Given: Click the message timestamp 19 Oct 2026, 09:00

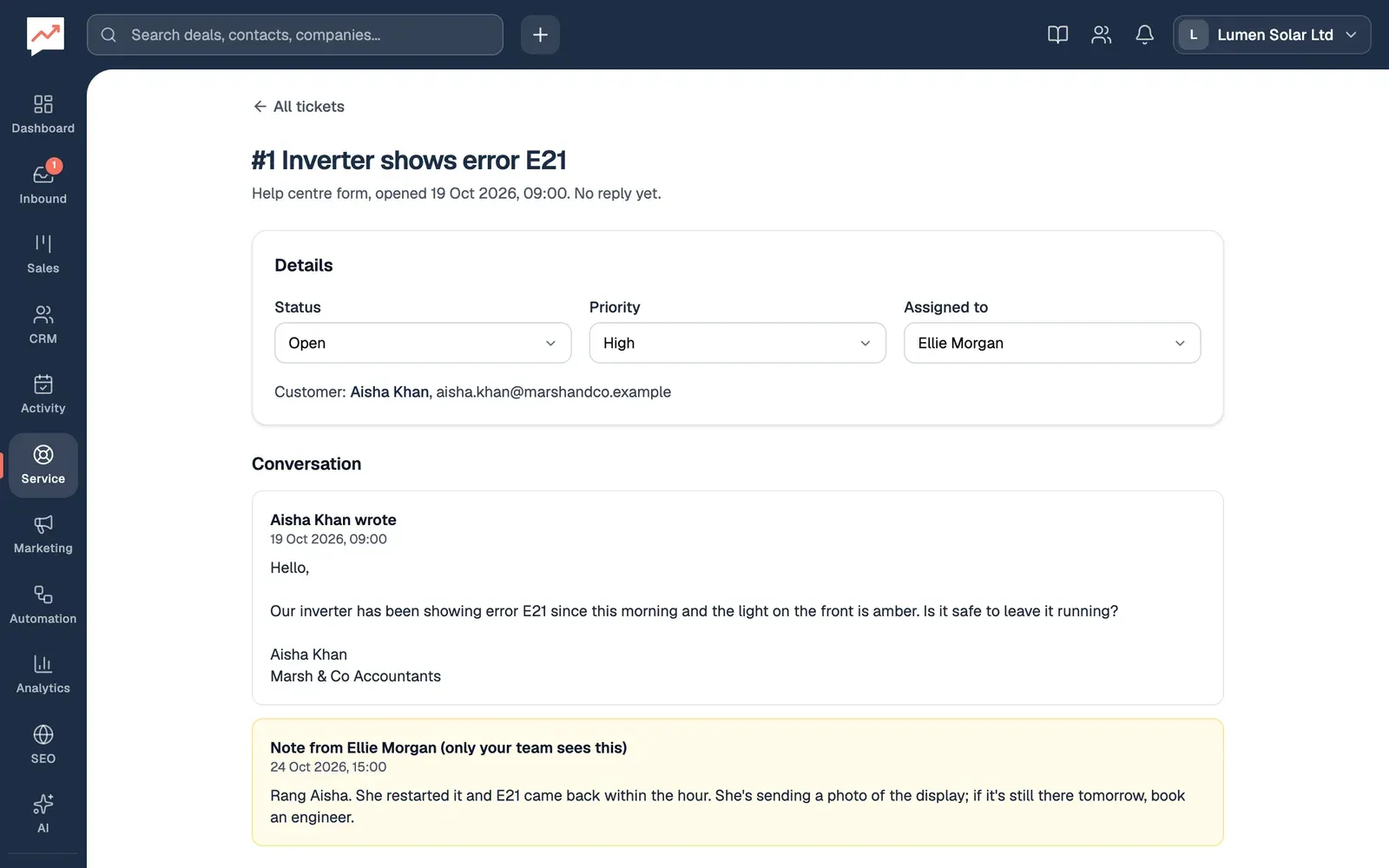Looking at the screenshot, I should pos(328,539).
